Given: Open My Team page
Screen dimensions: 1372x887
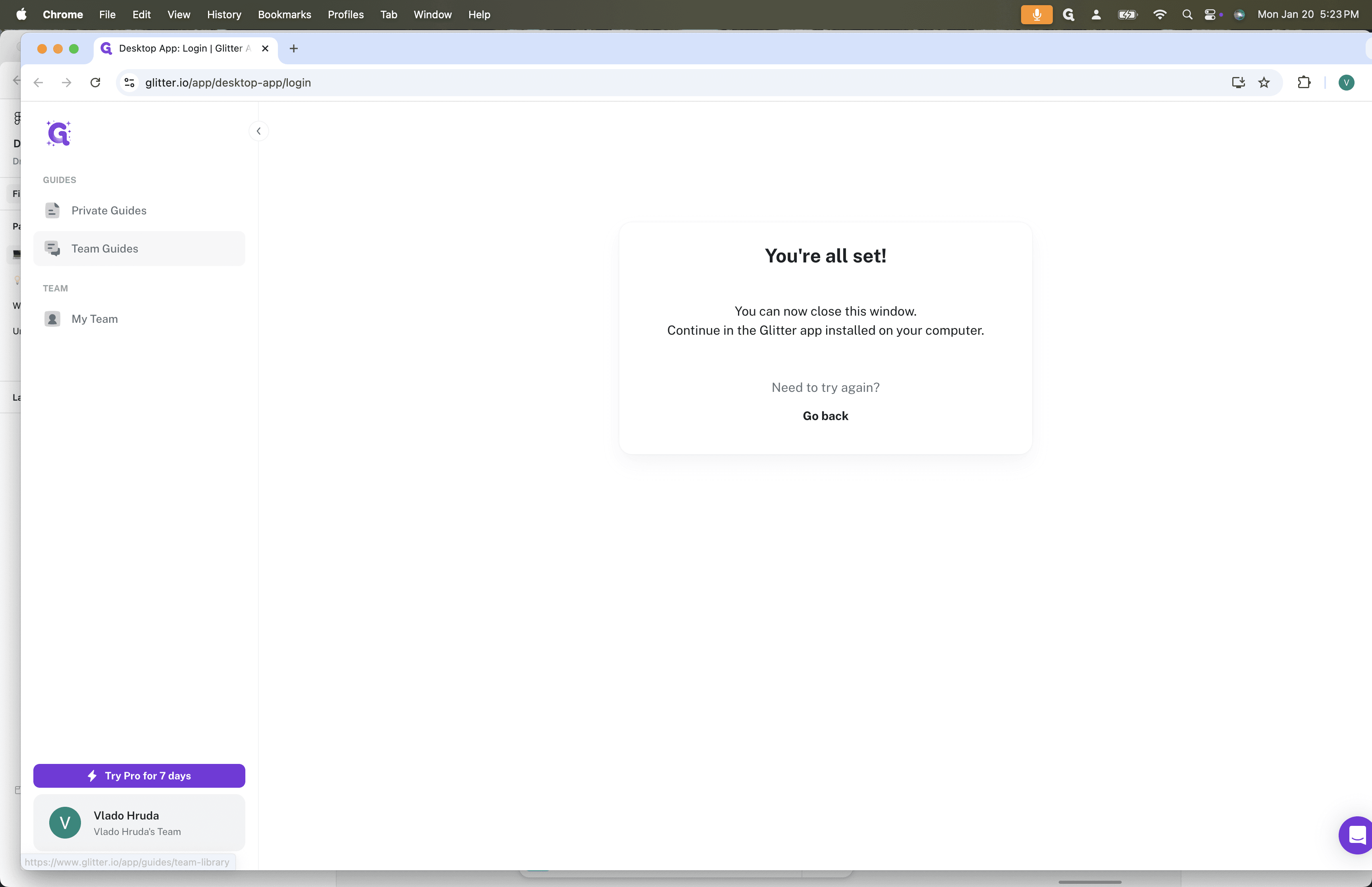Looking at the screenshot, I should pos(139,319).
